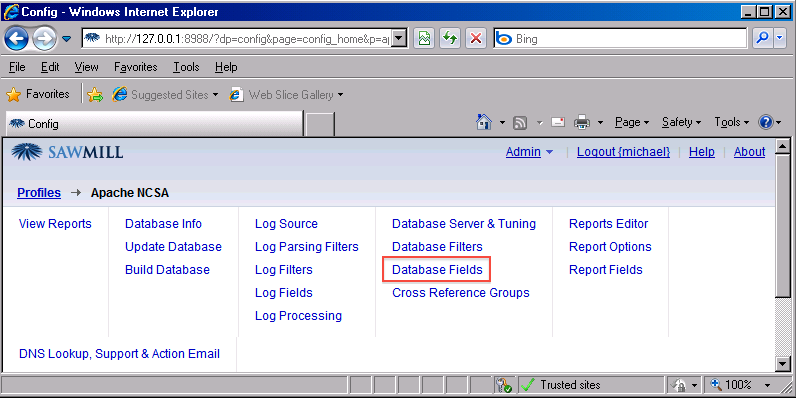Click the Sawmill Help link
Screen dimensions: 796x398
pyautogui.click(x=702, y=152)
